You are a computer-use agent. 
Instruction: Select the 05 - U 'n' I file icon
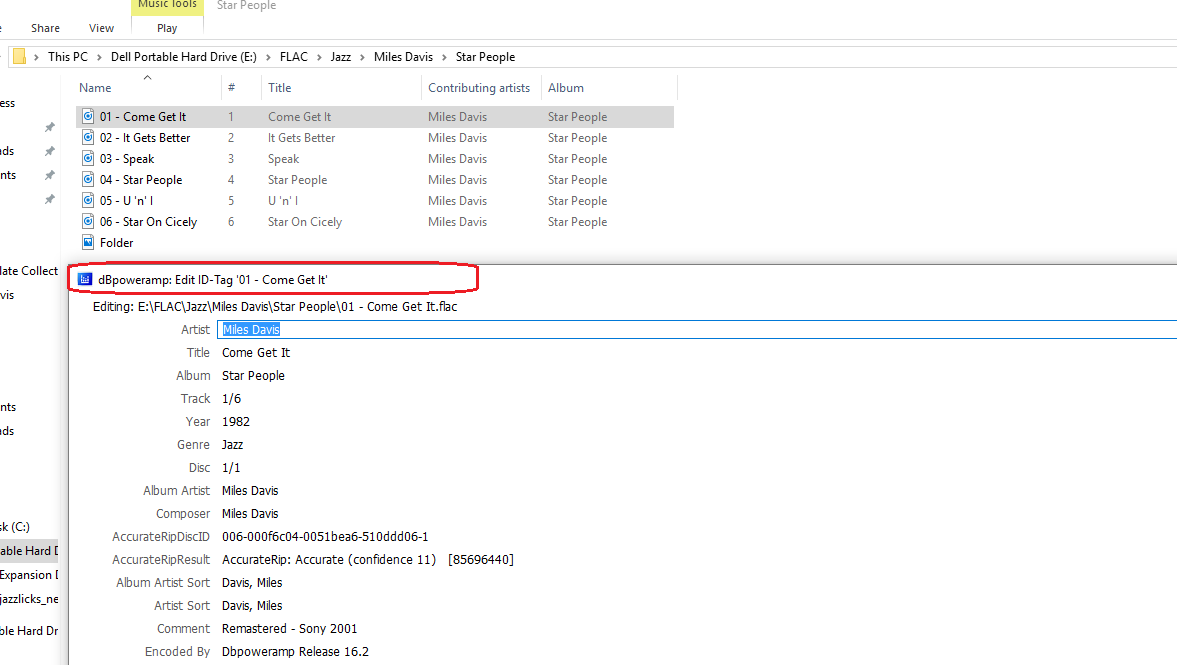88,201
